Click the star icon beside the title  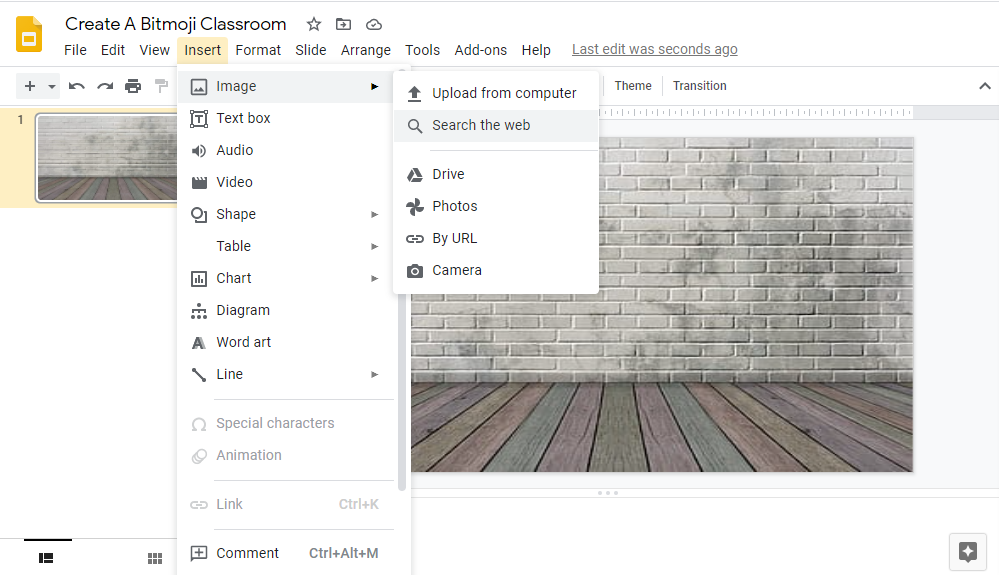tap(314, 24)
